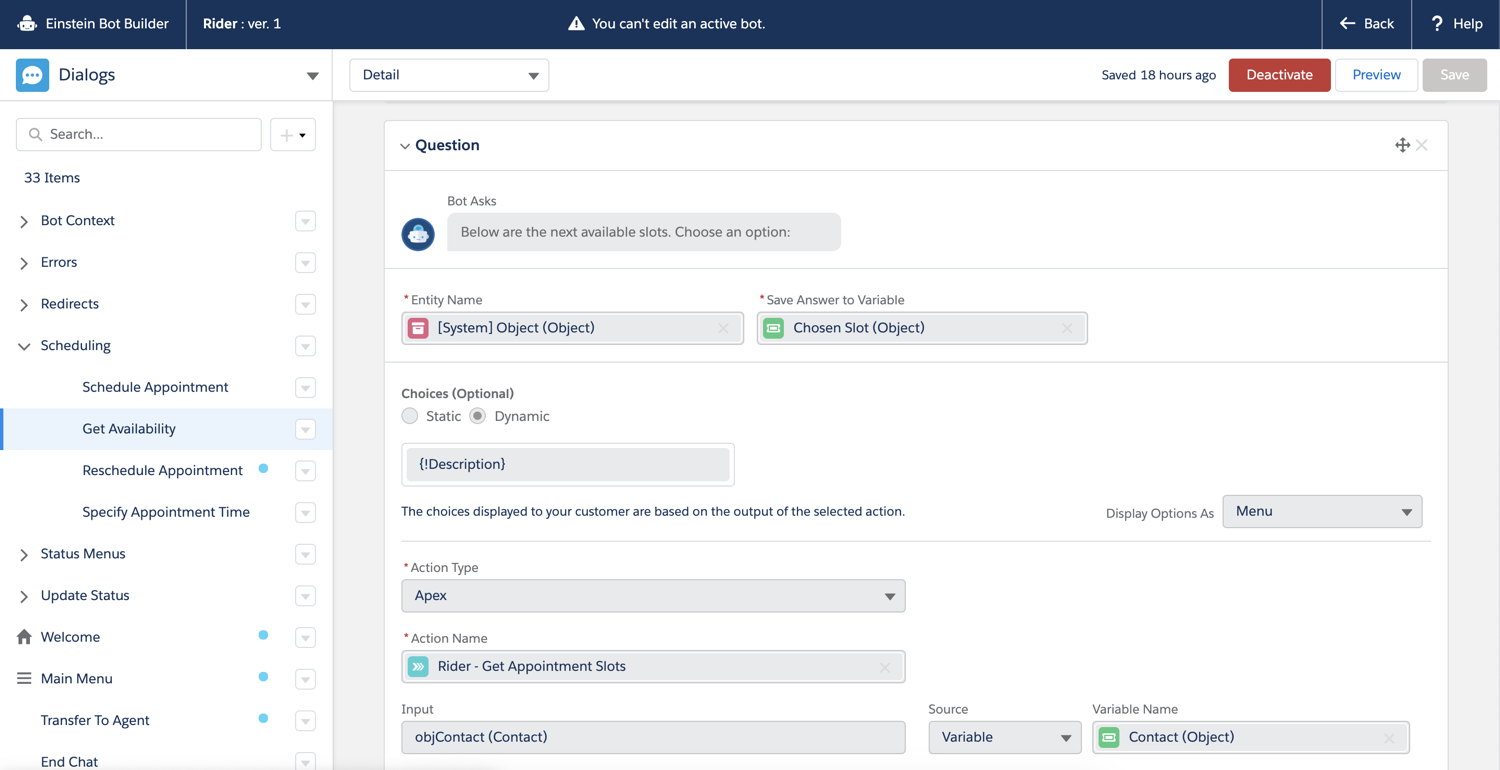
Task: Click the Welcome home icon
Action: click(24, 637)
